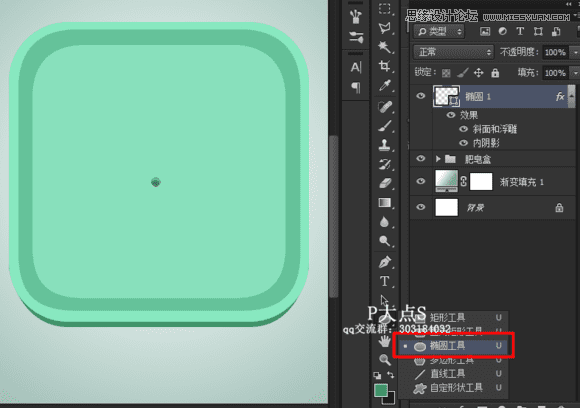Select the History Brush tool
Image resolution: width=580 pixels, height=408 pixels.
(385, 164)
